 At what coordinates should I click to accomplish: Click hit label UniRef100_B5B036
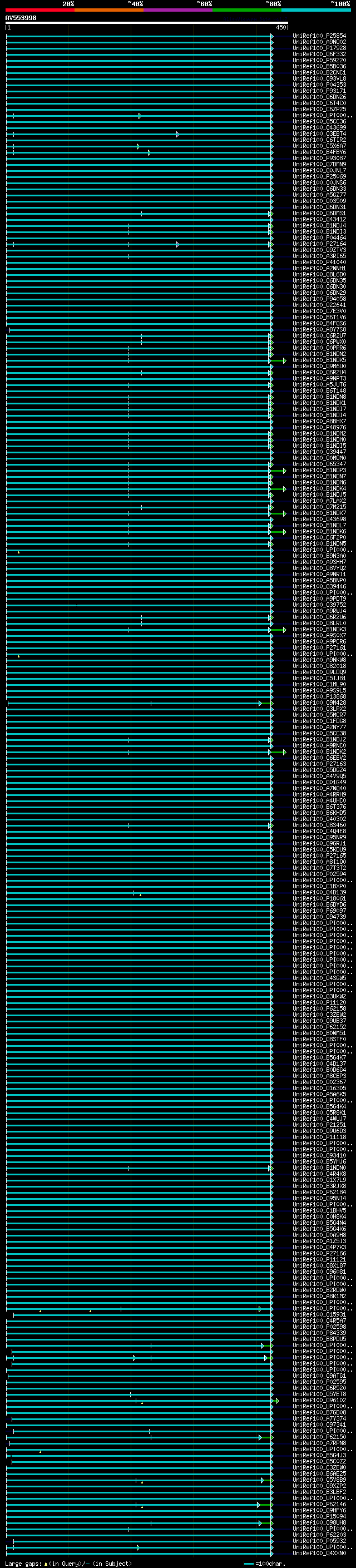(x=319, y=66)
